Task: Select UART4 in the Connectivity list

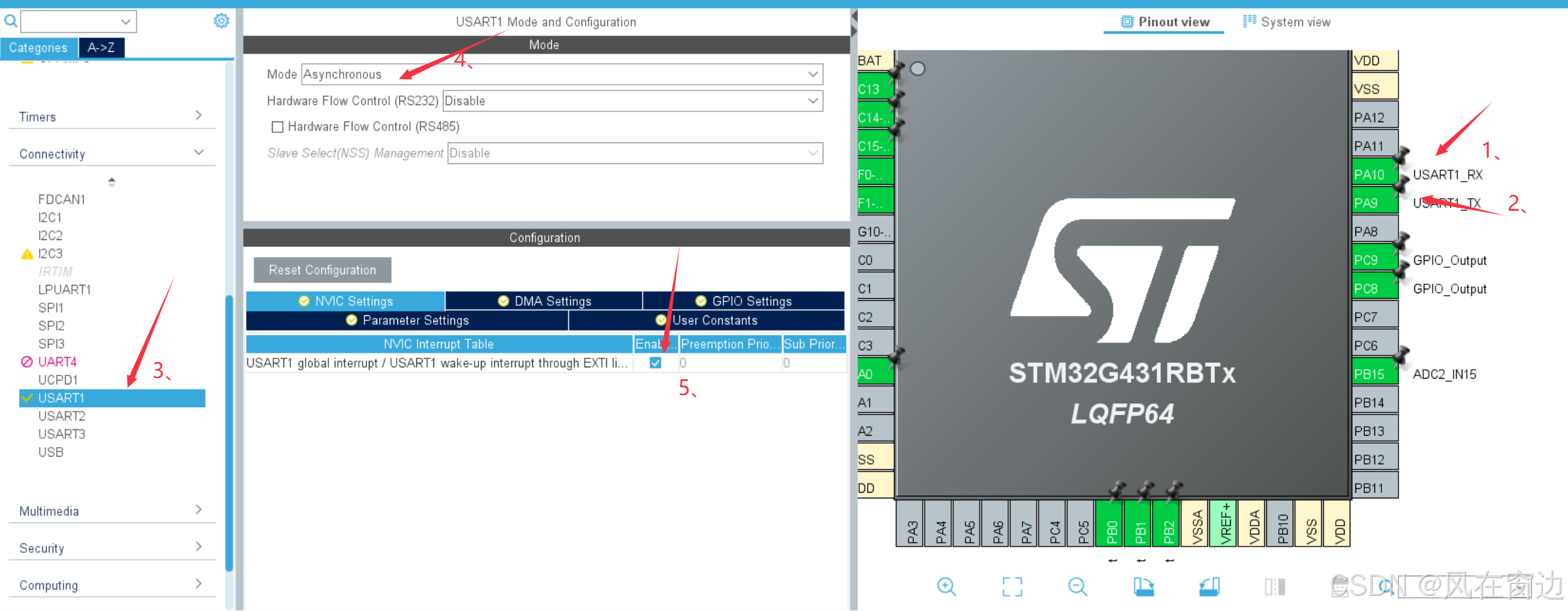Action: click(57, 362)
